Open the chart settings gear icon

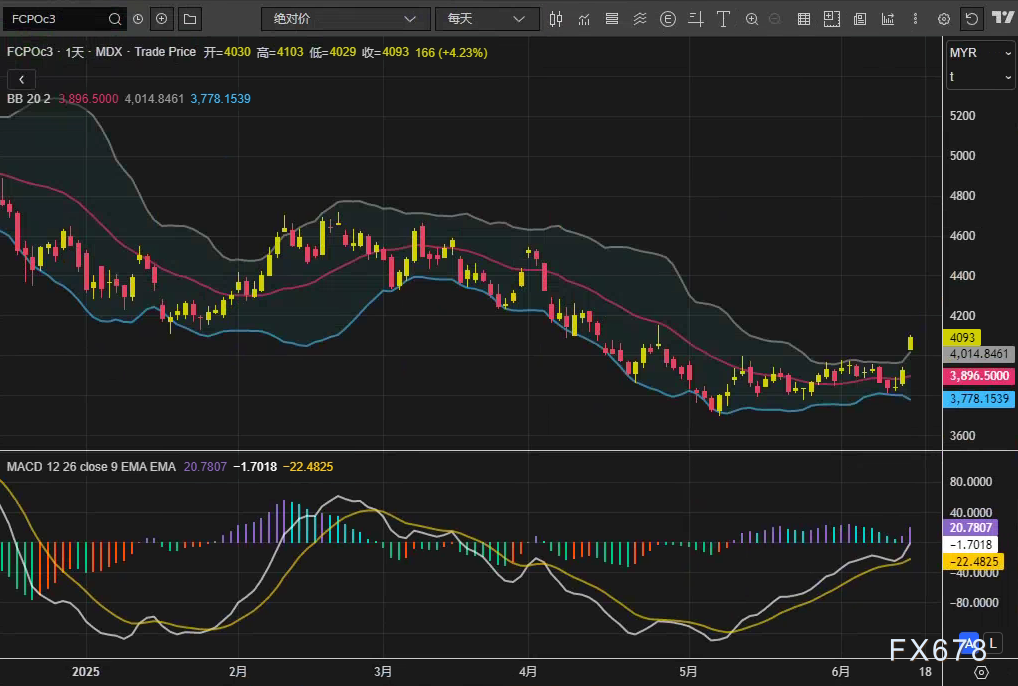pyautogui.click(x=942, y=19)
